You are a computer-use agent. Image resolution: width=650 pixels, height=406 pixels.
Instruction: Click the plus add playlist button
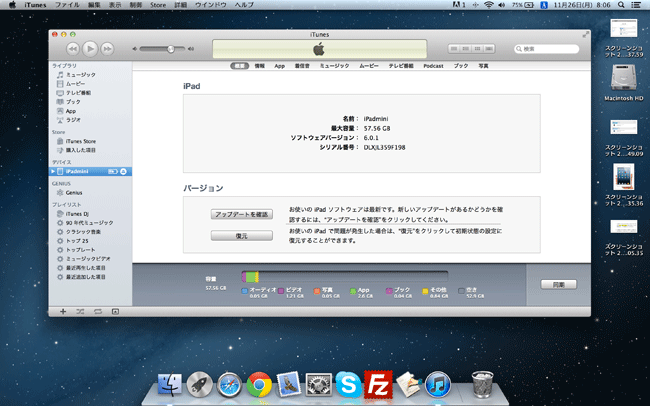pos(63,311)
